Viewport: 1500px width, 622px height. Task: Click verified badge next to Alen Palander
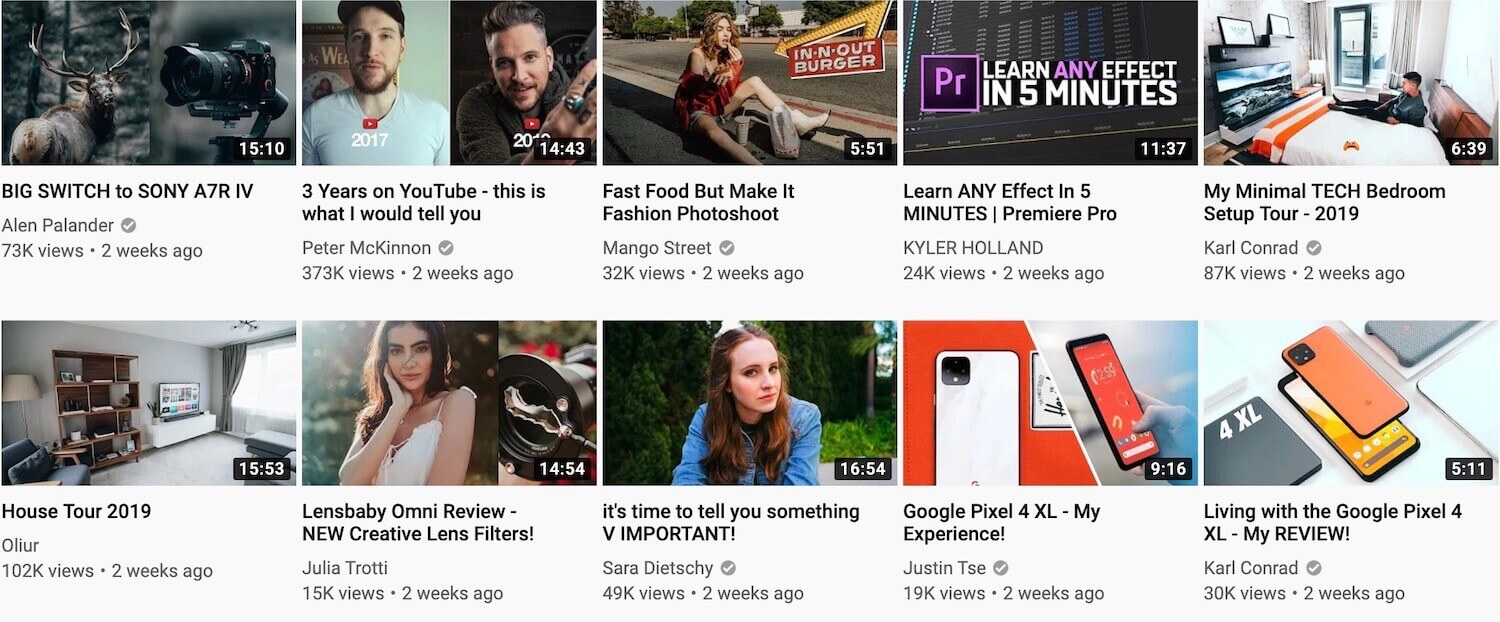tap(129, 225)
